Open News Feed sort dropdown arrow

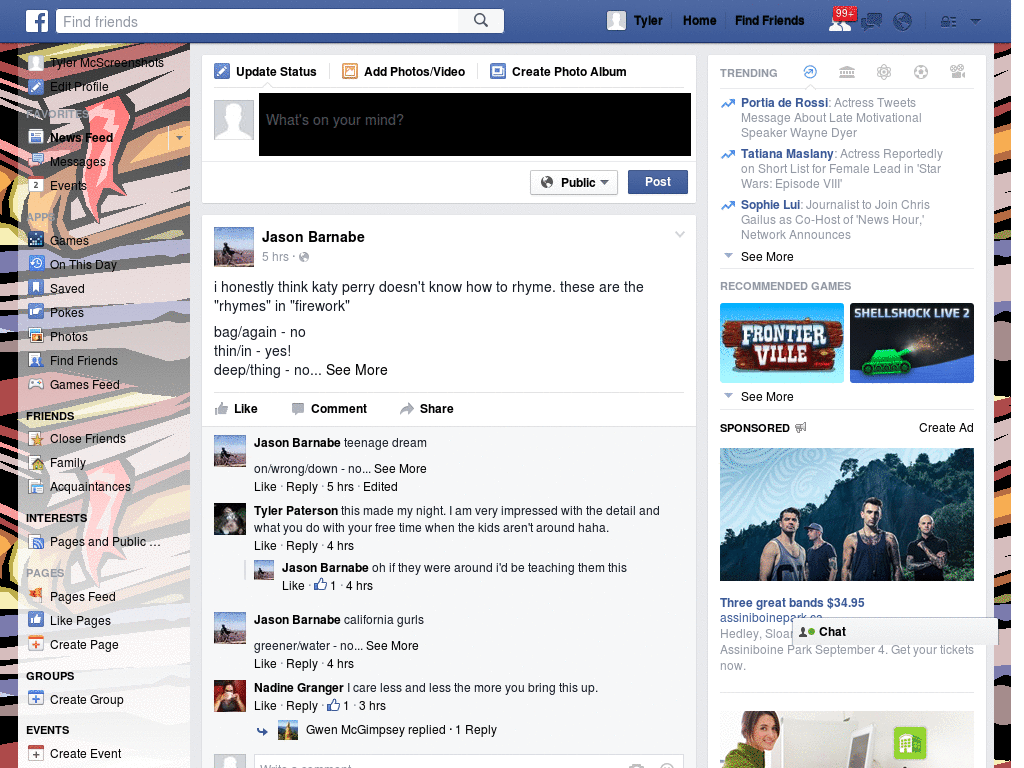[179, 138]
